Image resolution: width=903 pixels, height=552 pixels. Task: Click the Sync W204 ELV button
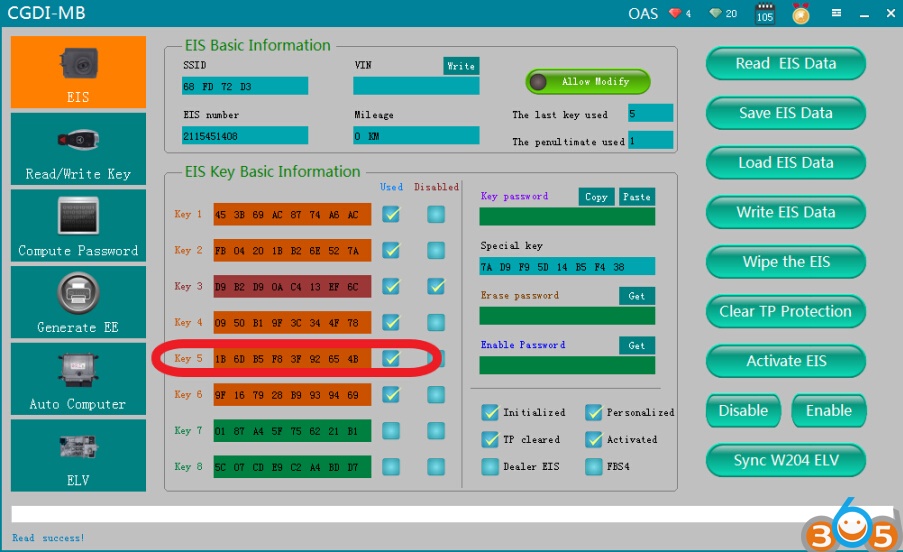[x=786, y=460]
